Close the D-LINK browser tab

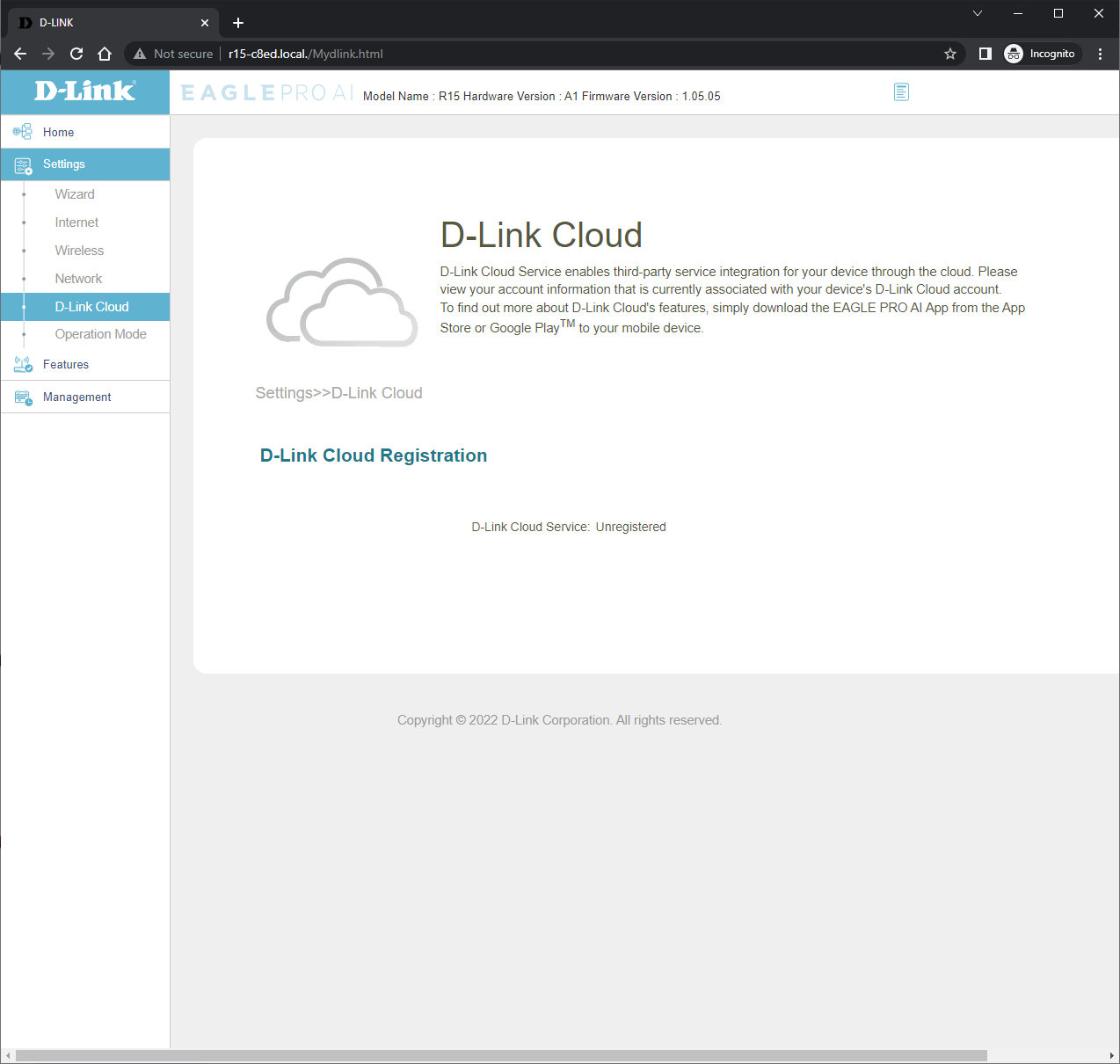(205, 23)
